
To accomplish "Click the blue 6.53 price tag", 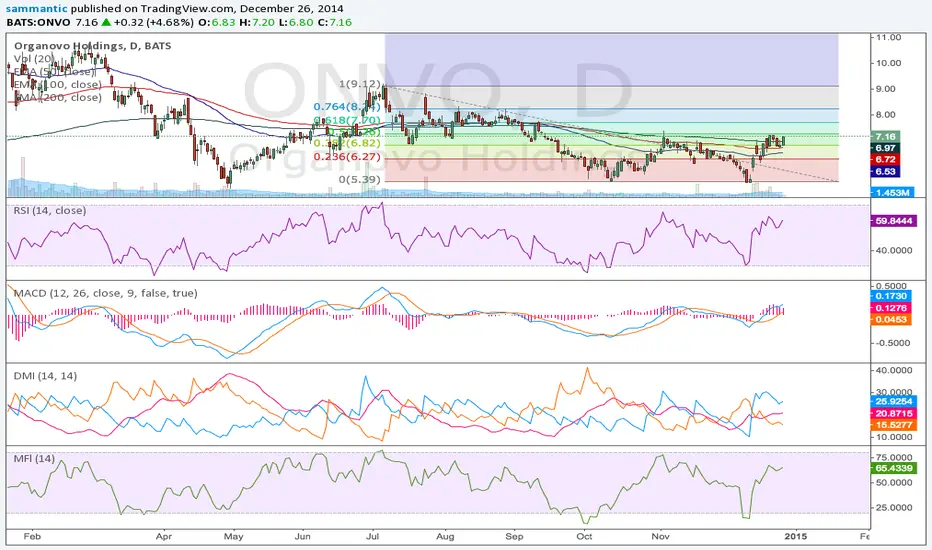I will [x=885, y=171].
